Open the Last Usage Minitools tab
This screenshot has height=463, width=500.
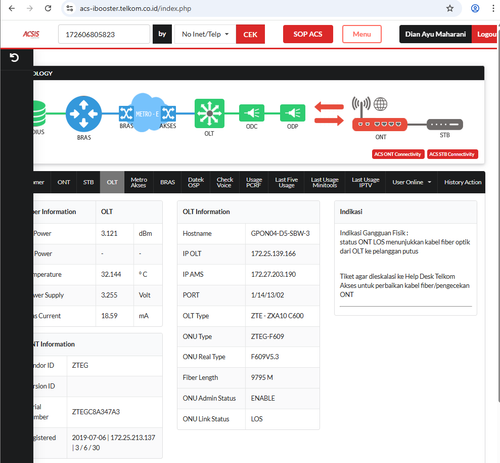tap(325, 182)
